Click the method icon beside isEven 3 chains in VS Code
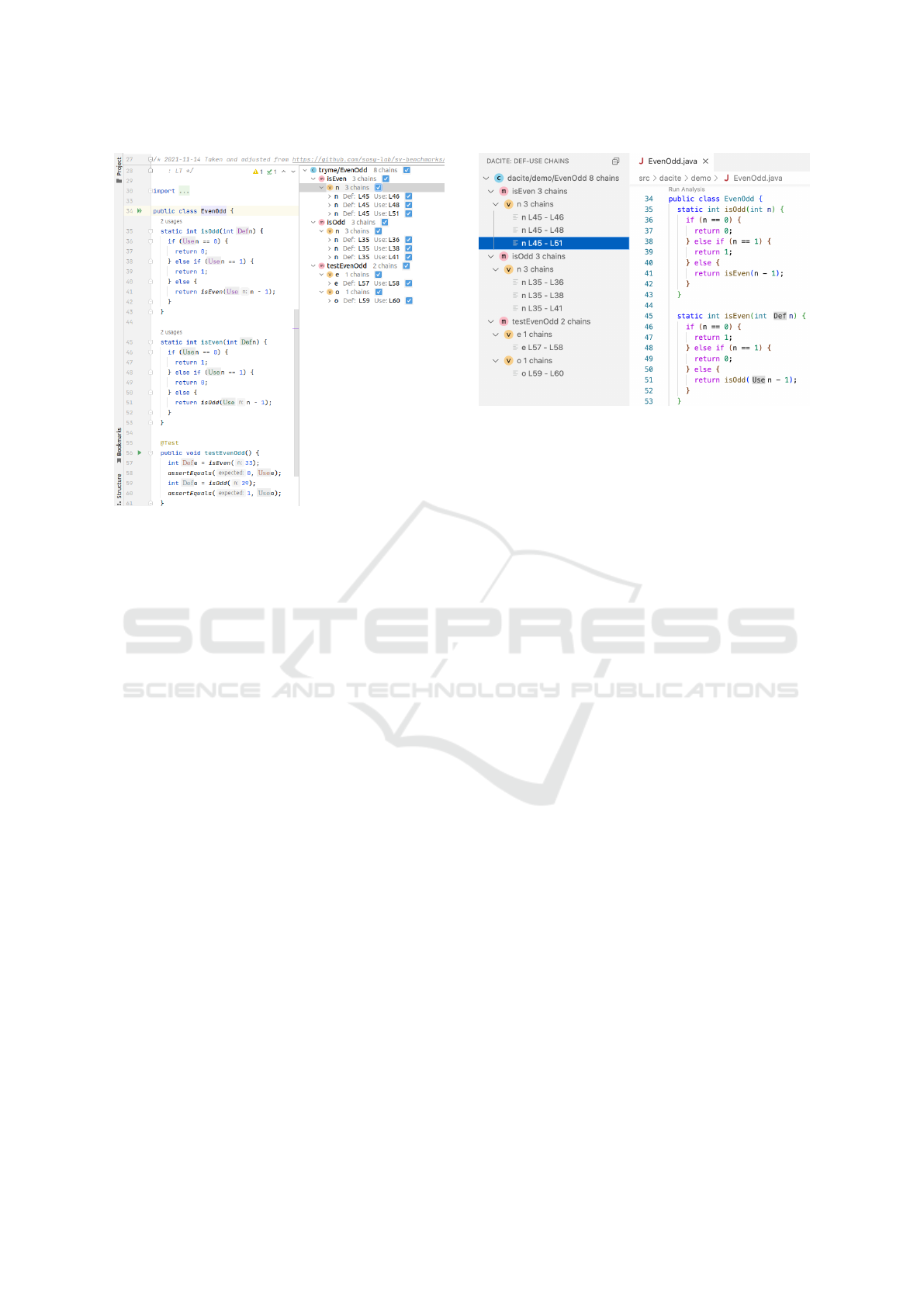Image resolution: width=924 pixels, height=1307 pixels. [x=504, y=191]
